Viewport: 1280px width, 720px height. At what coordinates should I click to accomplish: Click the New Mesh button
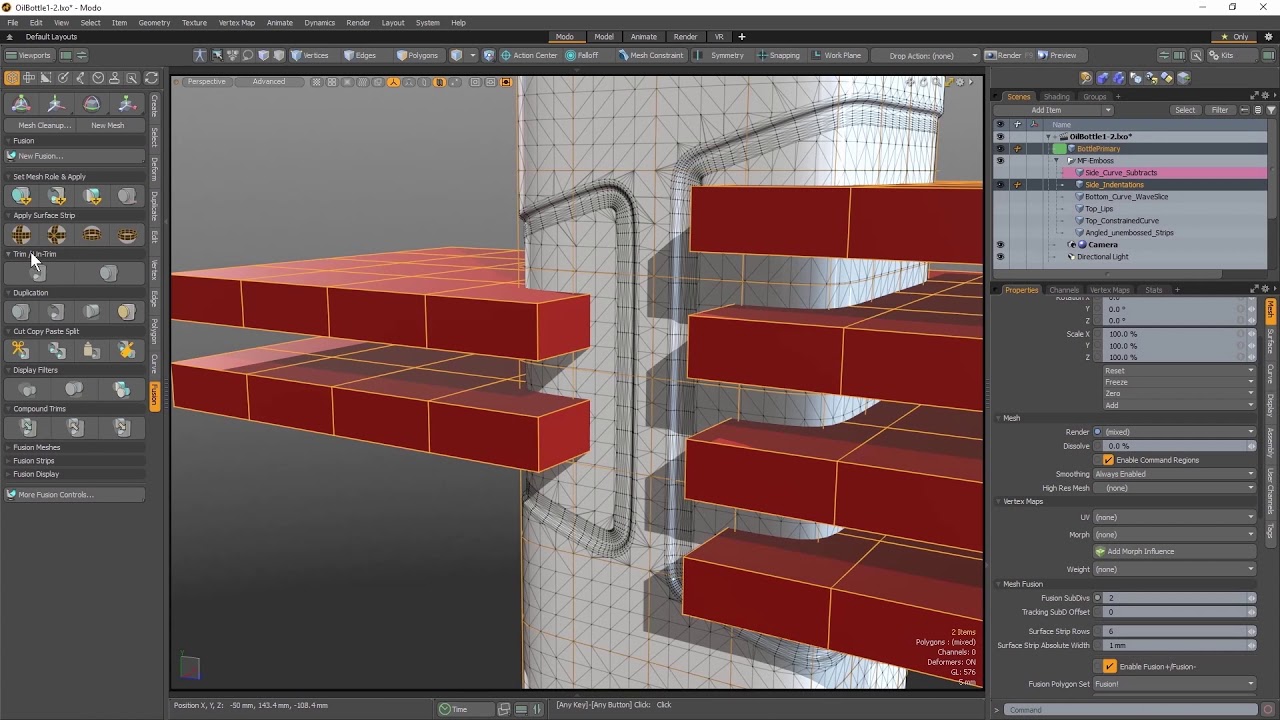[x=107, y=125]
